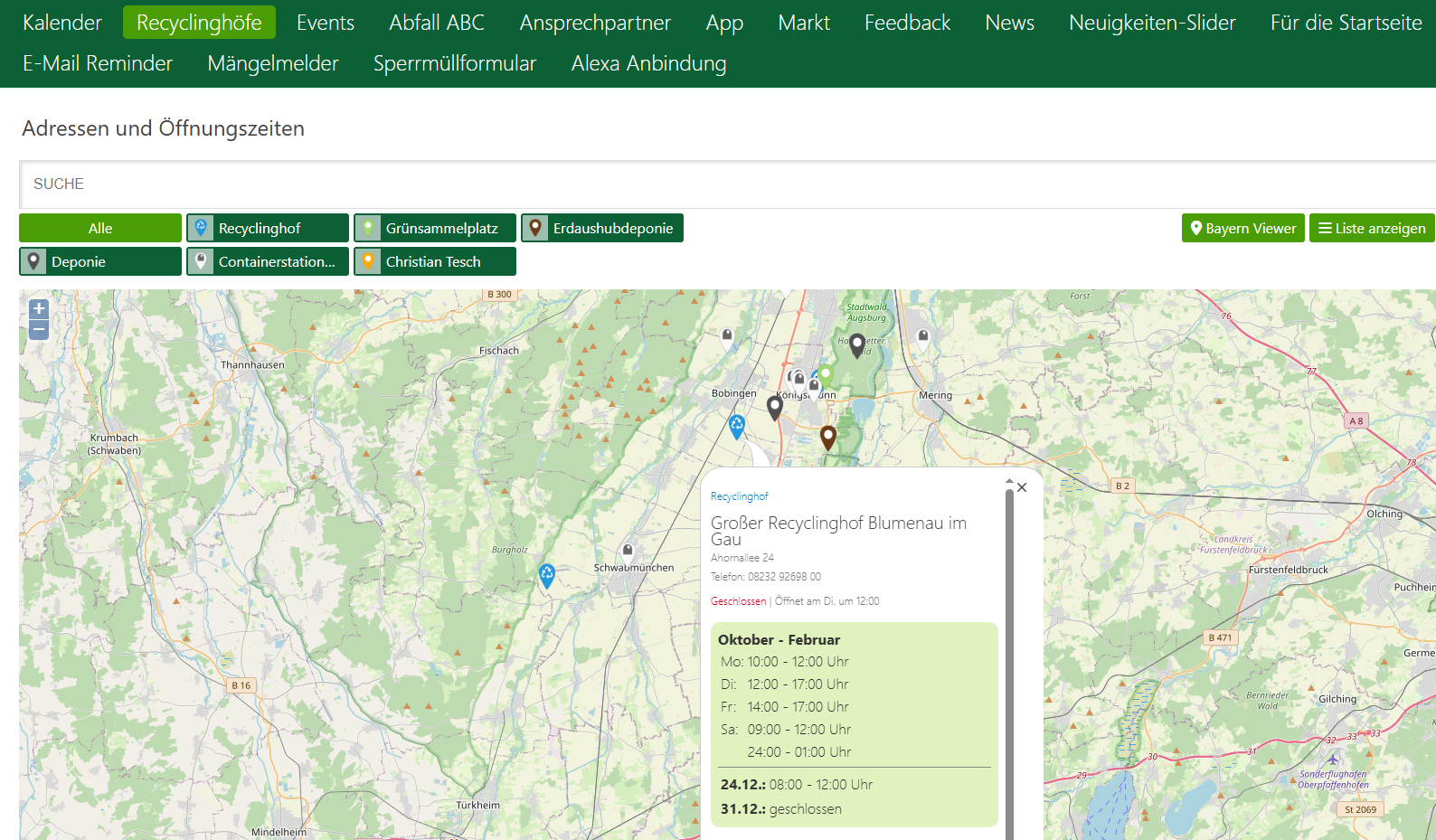Select the blue recycling marker near Bobingen
This screenshot has height=840, width=1436.
pyautogui.click(x=737, y=426)
